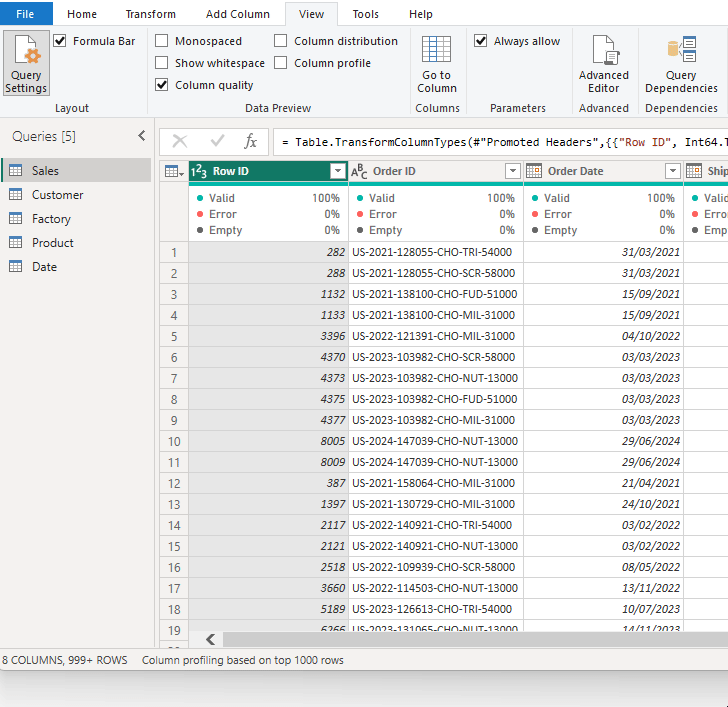
Task: Select the Factory query
Action: click(77, 219)
